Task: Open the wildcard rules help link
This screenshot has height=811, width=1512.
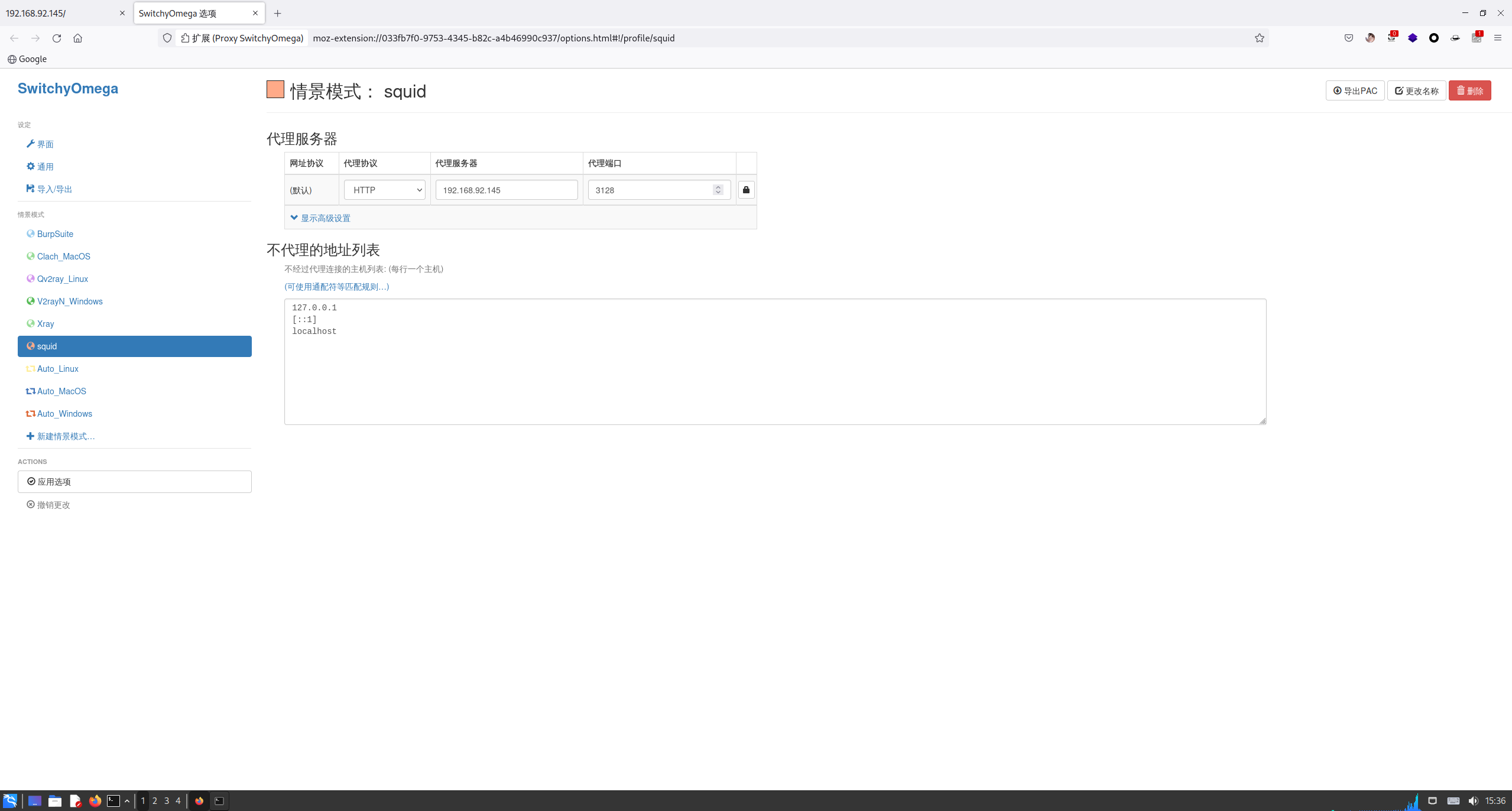Action: pos(337,287)
